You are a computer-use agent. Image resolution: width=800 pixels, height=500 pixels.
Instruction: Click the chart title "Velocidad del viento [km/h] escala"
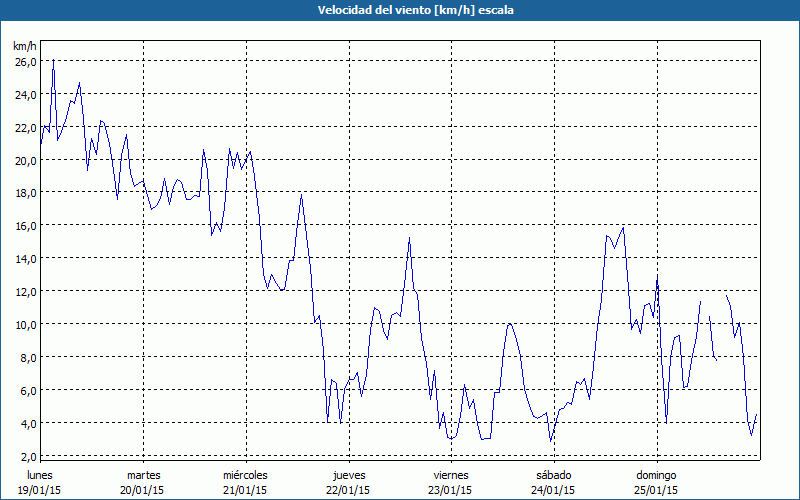[x=400, y=10]
